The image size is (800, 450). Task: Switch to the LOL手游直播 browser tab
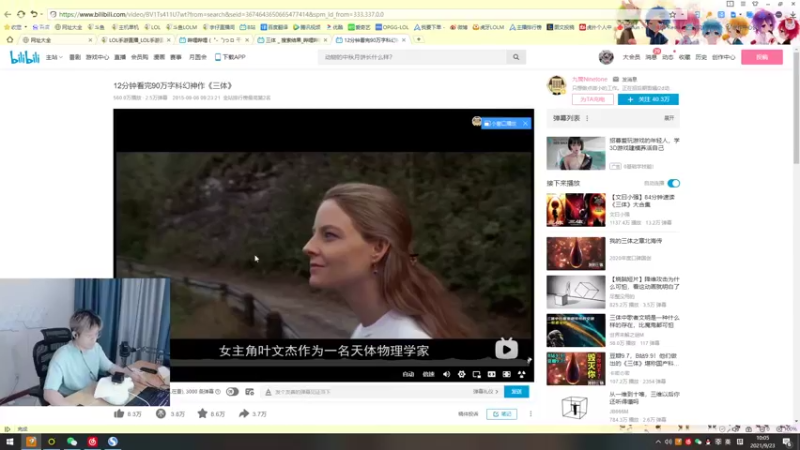(x=135, y=40)
